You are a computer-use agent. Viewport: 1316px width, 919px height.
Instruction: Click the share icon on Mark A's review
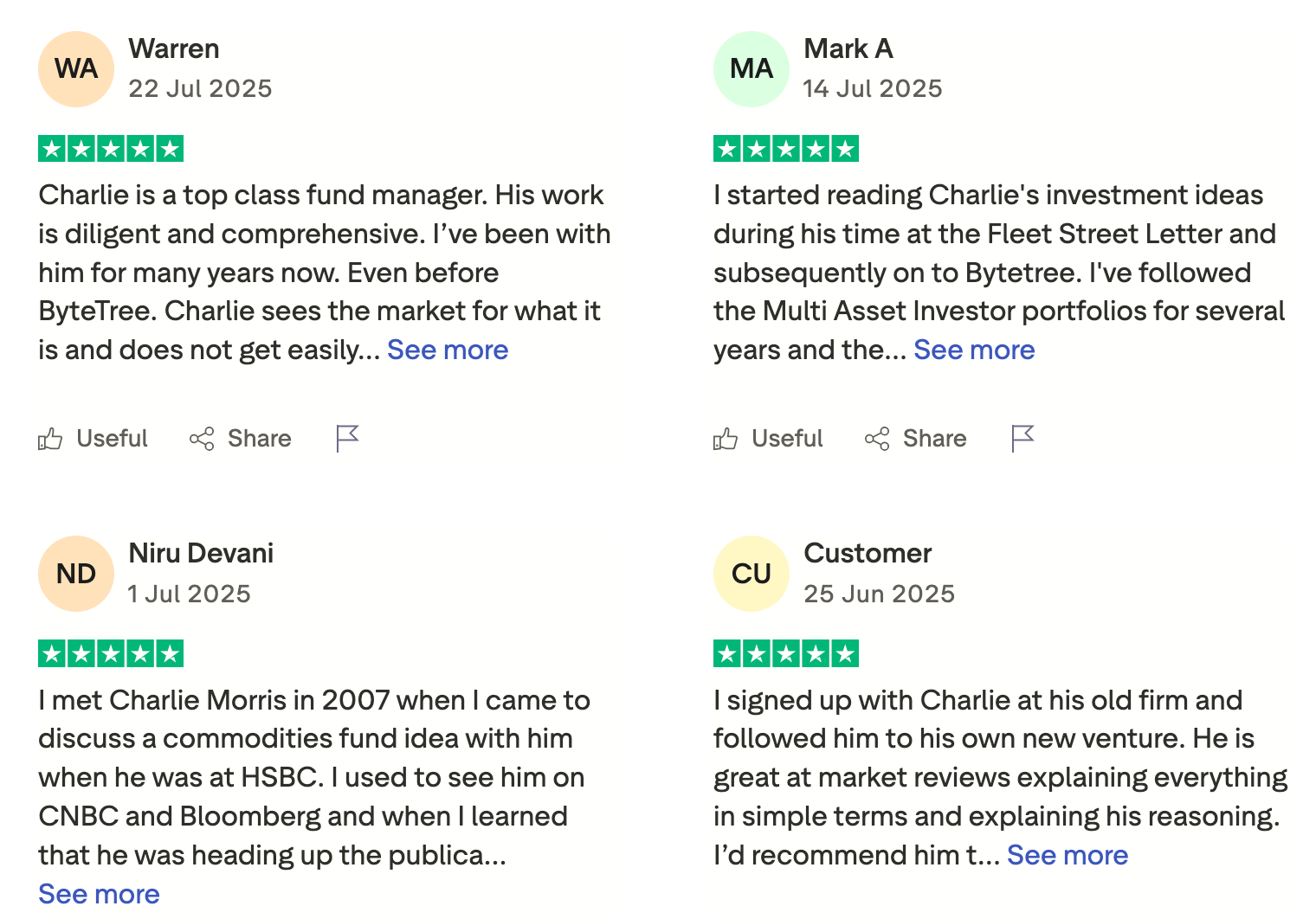[x=877, y=439]
